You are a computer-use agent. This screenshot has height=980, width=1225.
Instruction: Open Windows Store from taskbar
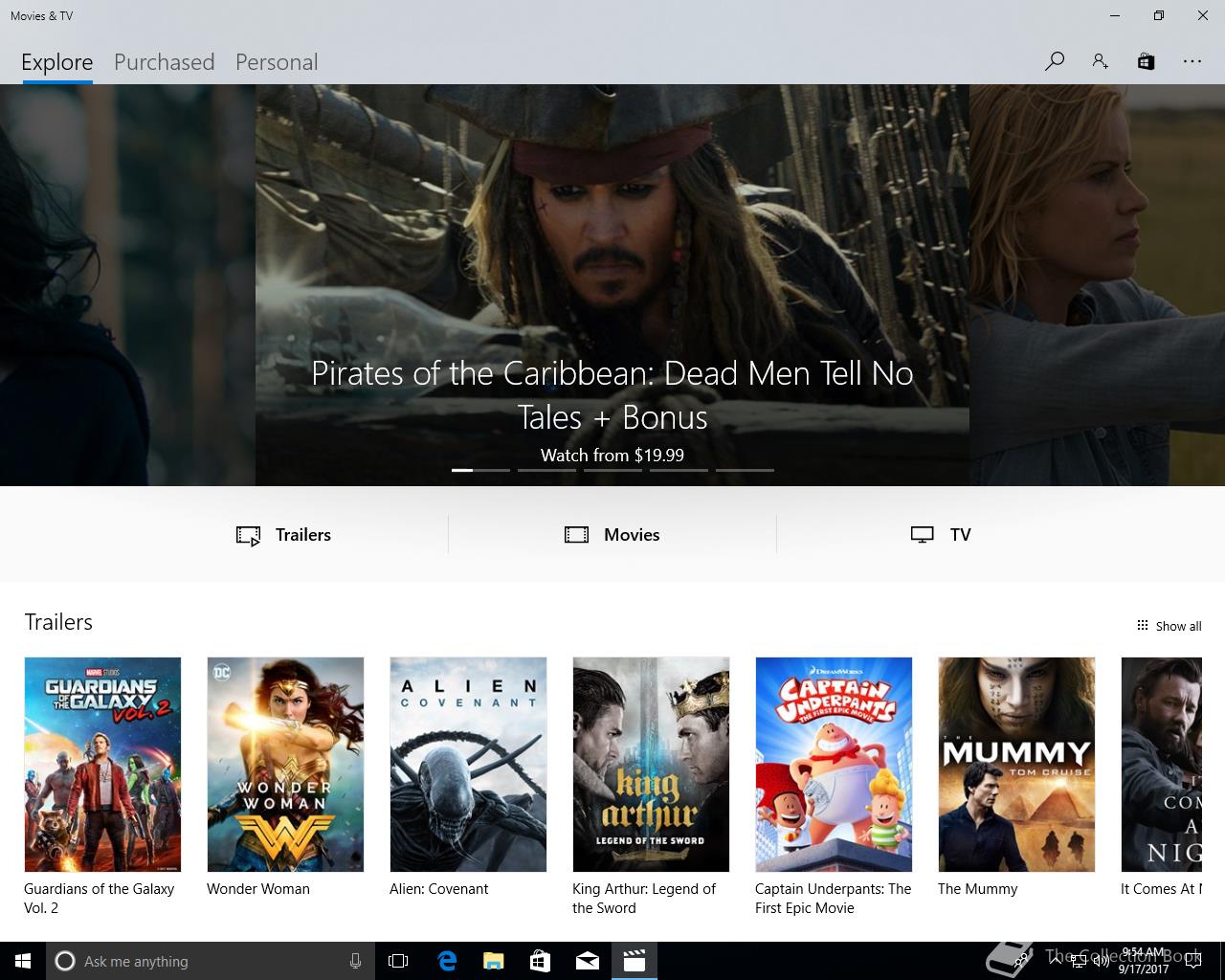tap(540, 961)
